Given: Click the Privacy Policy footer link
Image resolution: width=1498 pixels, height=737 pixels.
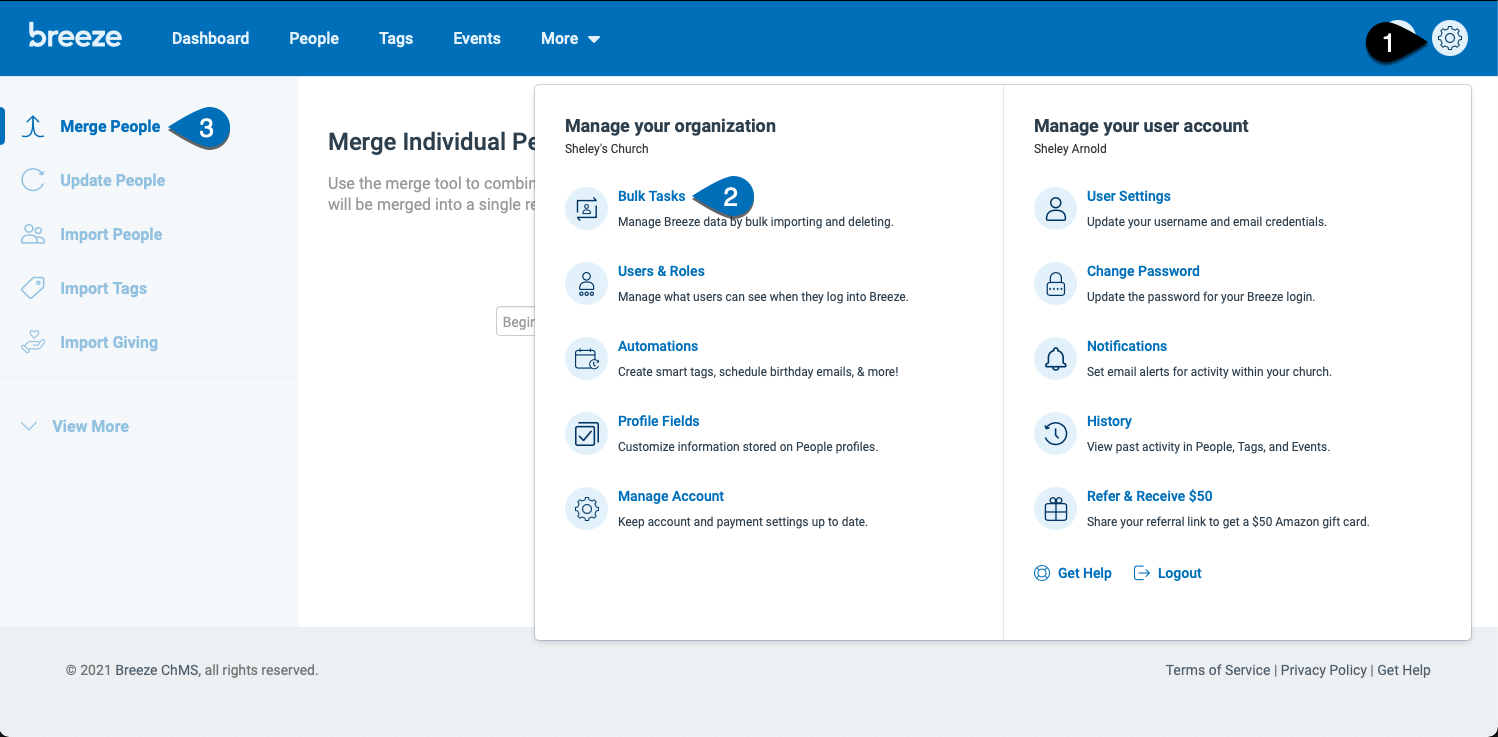Looking at the screenshot, I should 1324,670.
